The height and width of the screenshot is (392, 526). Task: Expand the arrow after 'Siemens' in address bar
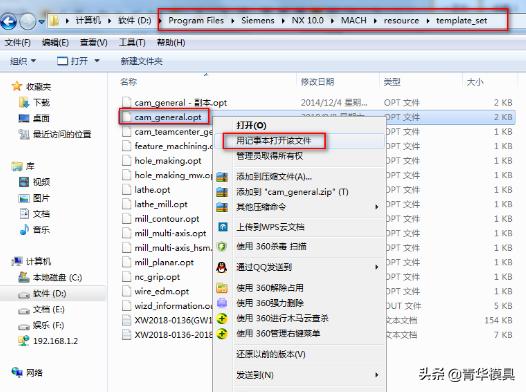click(x=283, y=21)
